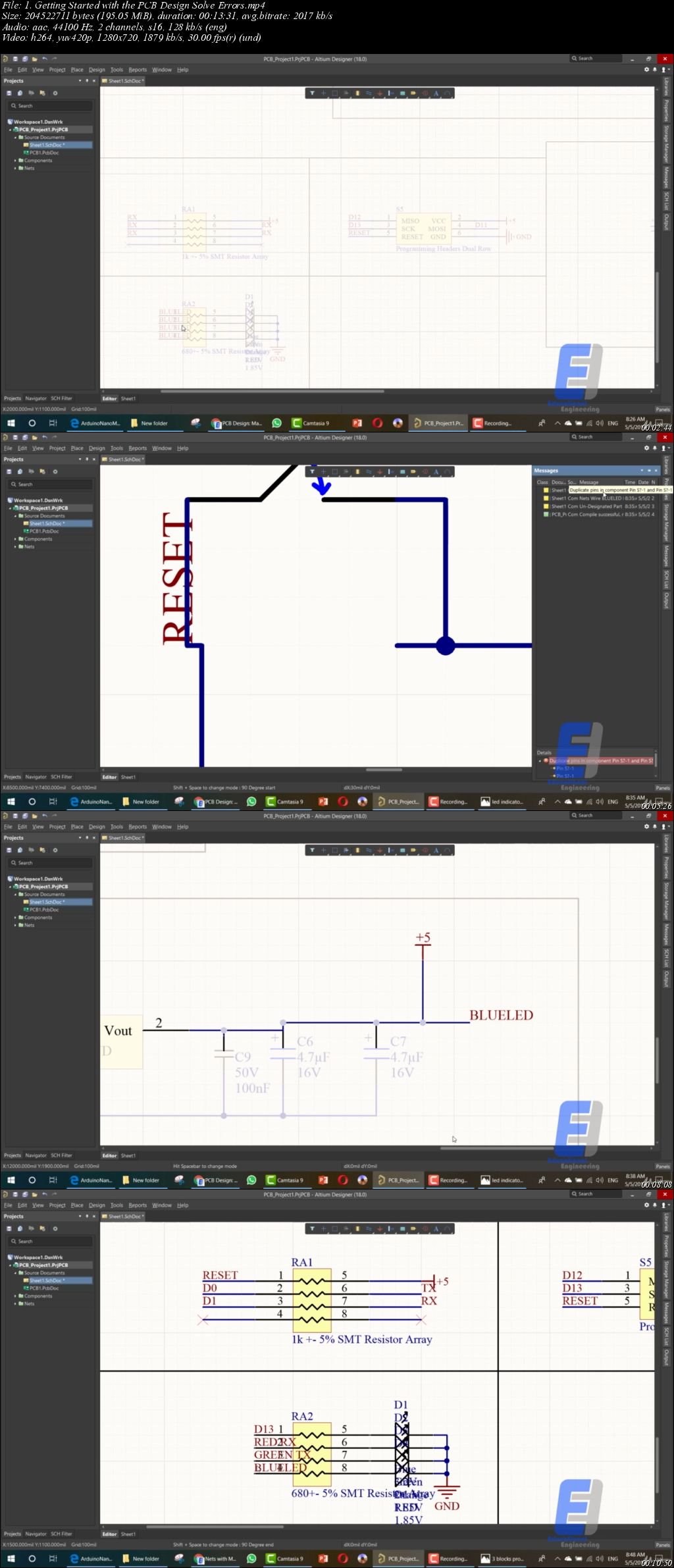Choose the yellow Place Part icon in the 00:05:26 Active Bar

pos(357,472)
